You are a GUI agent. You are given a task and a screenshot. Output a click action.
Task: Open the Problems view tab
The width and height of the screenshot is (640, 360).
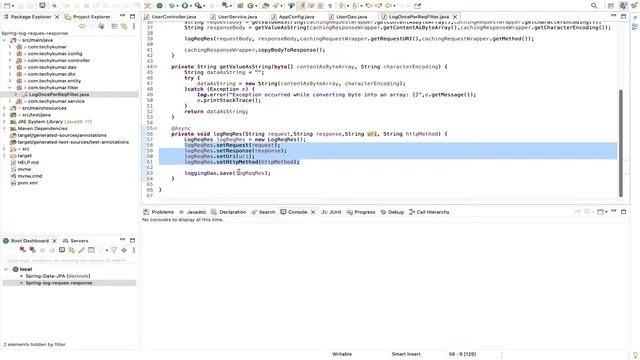(x=159, y=212)
